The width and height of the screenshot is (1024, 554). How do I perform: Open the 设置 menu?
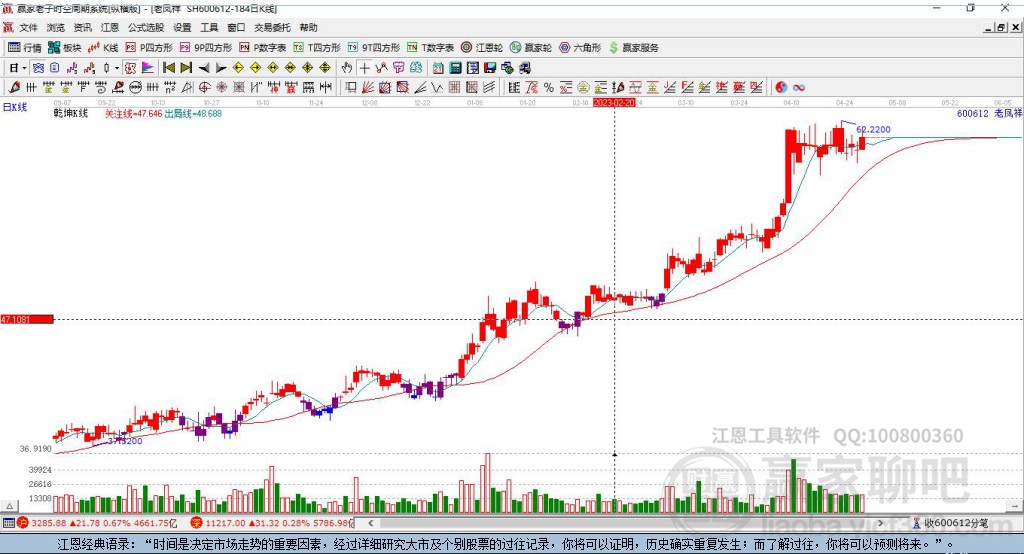tap(182, 27)
